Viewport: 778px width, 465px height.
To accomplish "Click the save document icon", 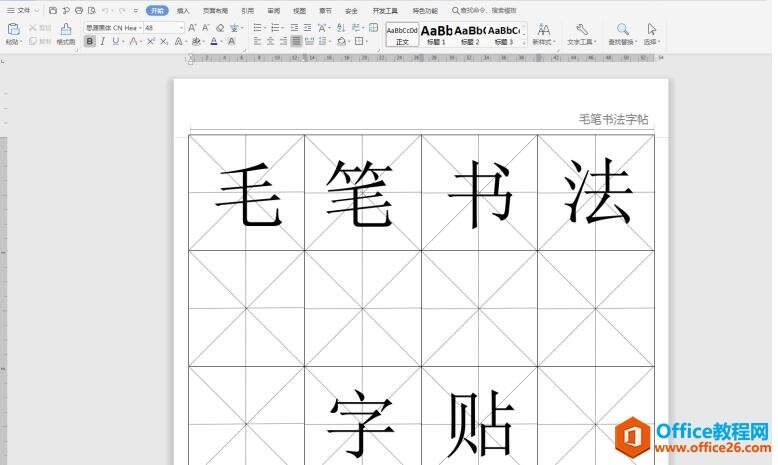I will pyautogui.click(x=53, y=10).
